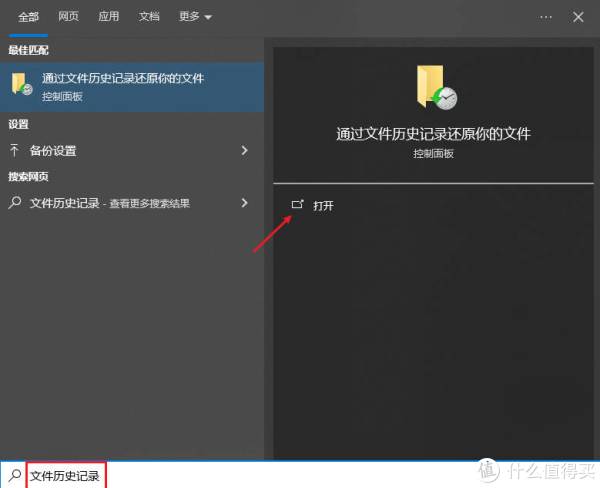Click the open-window icon next to 打开
Screen dimensions: 600x488
tap(296, 204)
